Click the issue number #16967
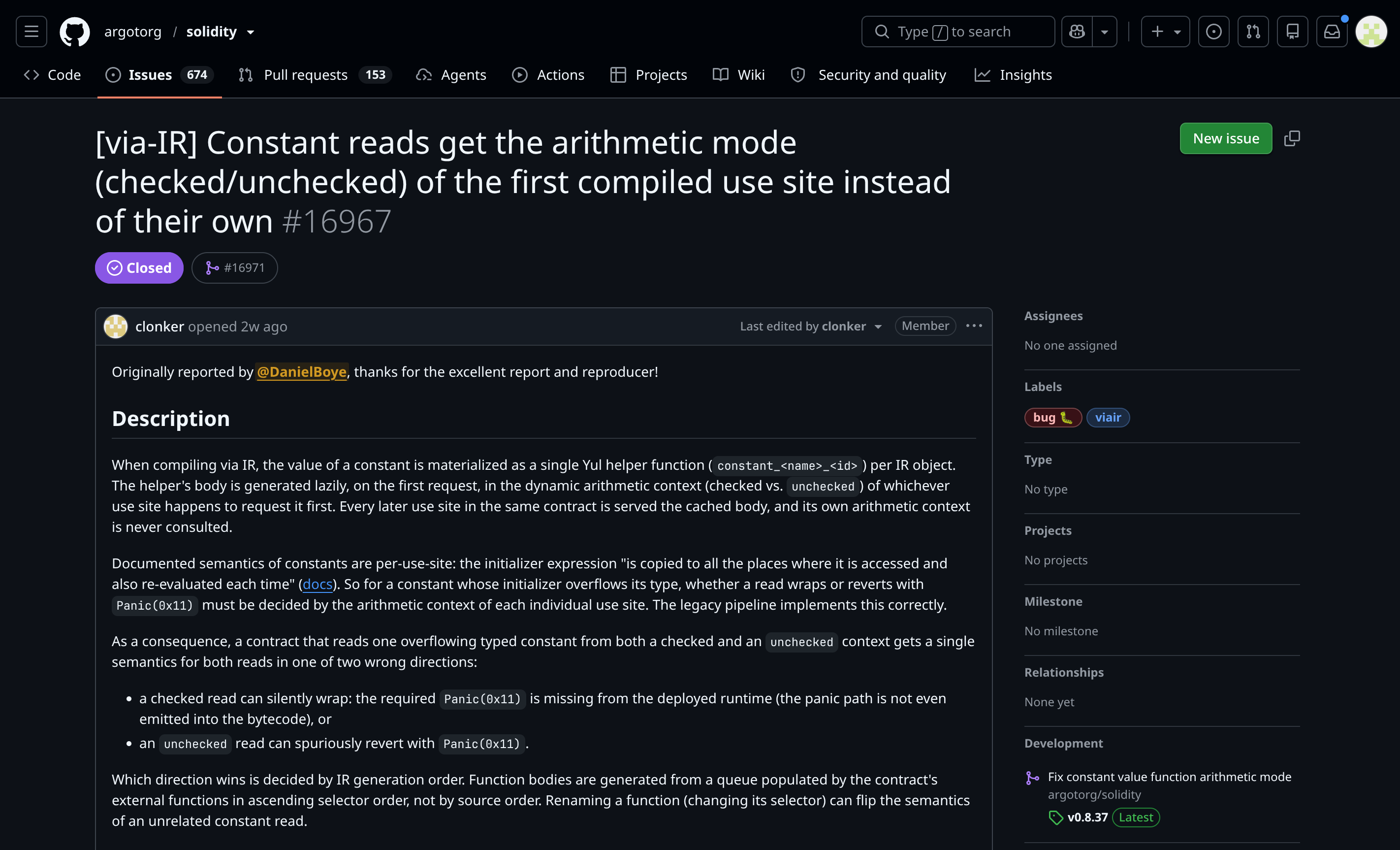Screen dimensions: 1400x850 pos(336,221)
